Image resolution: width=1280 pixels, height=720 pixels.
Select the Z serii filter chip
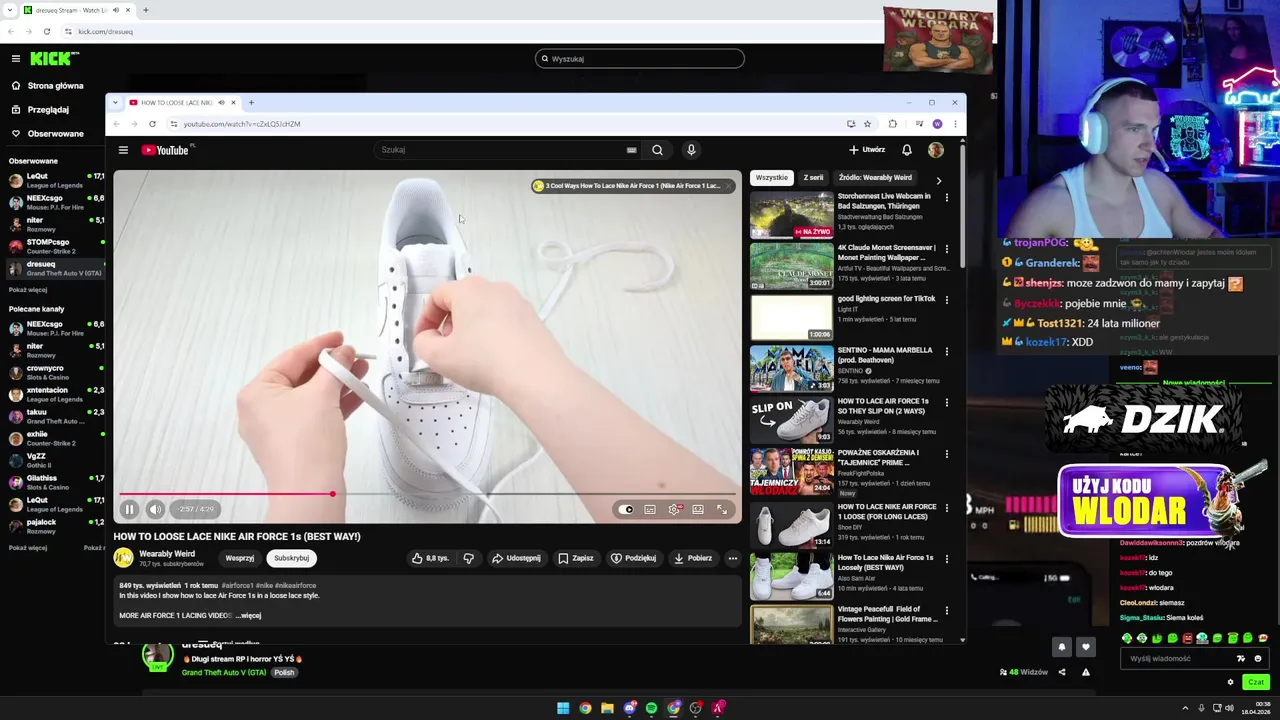[x=813, y=178]
